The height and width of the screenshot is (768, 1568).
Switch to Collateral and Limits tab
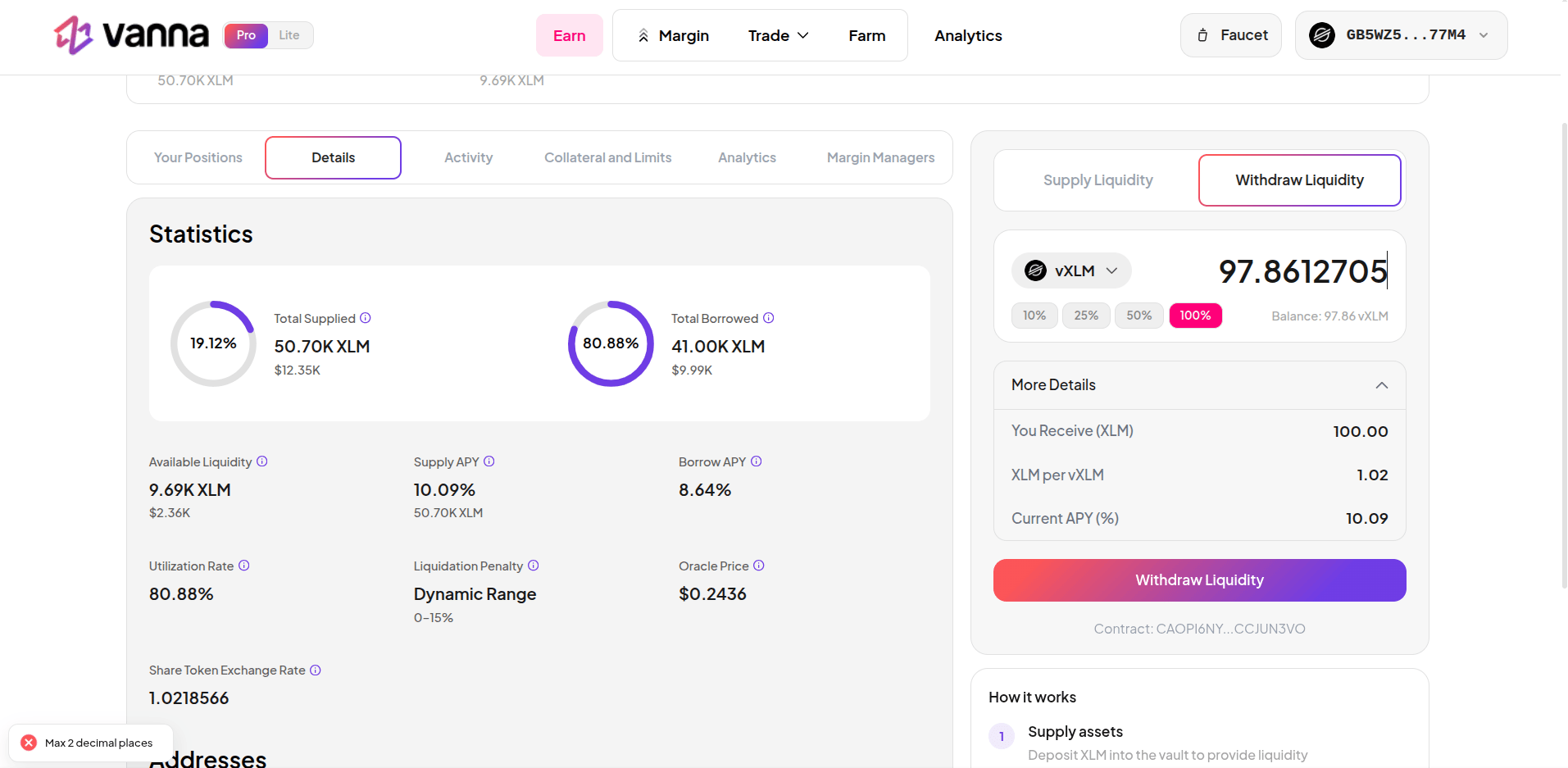(607, 157)
